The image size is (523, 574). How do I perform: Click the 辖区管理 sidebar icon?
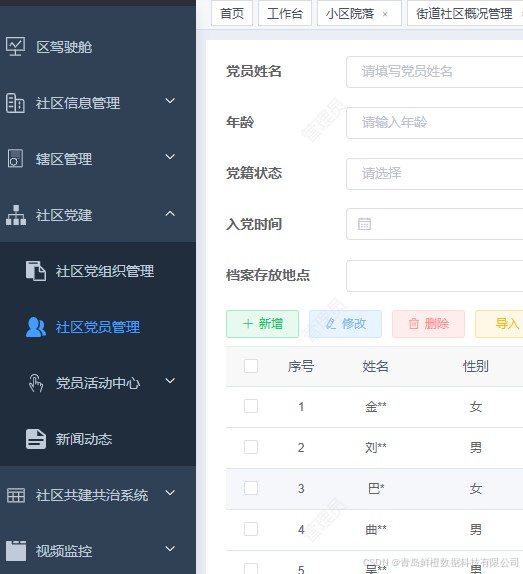click(x=15, y=159)
